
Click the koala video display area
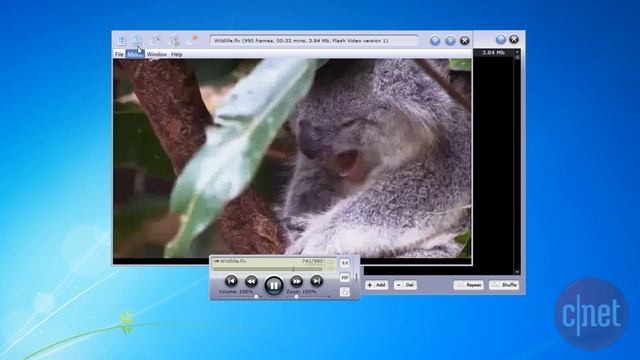click(292, 158)
